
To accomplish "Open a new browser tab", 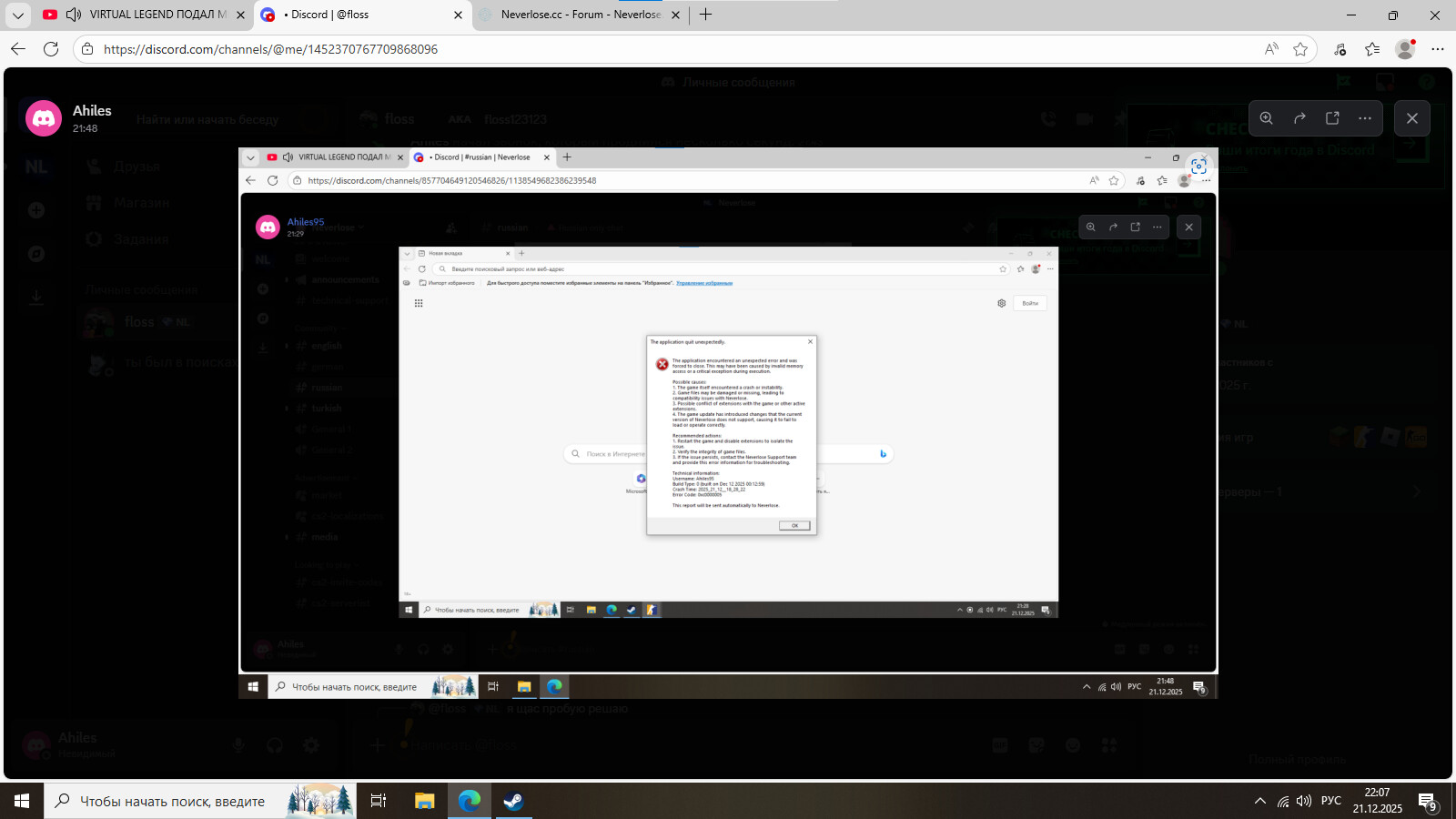I will [x=705, y=15].
